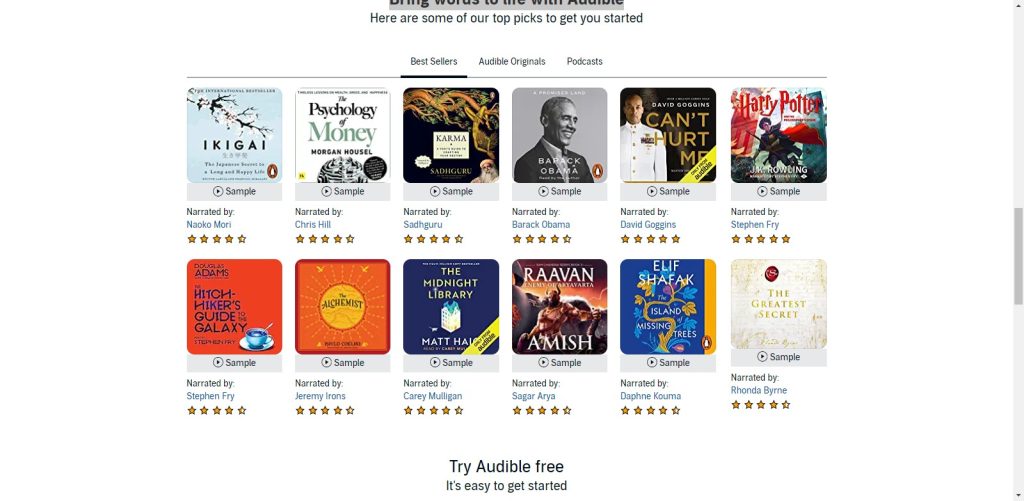Play the Harry Potter audiobook sample
1024x501 pixels.
778,191
